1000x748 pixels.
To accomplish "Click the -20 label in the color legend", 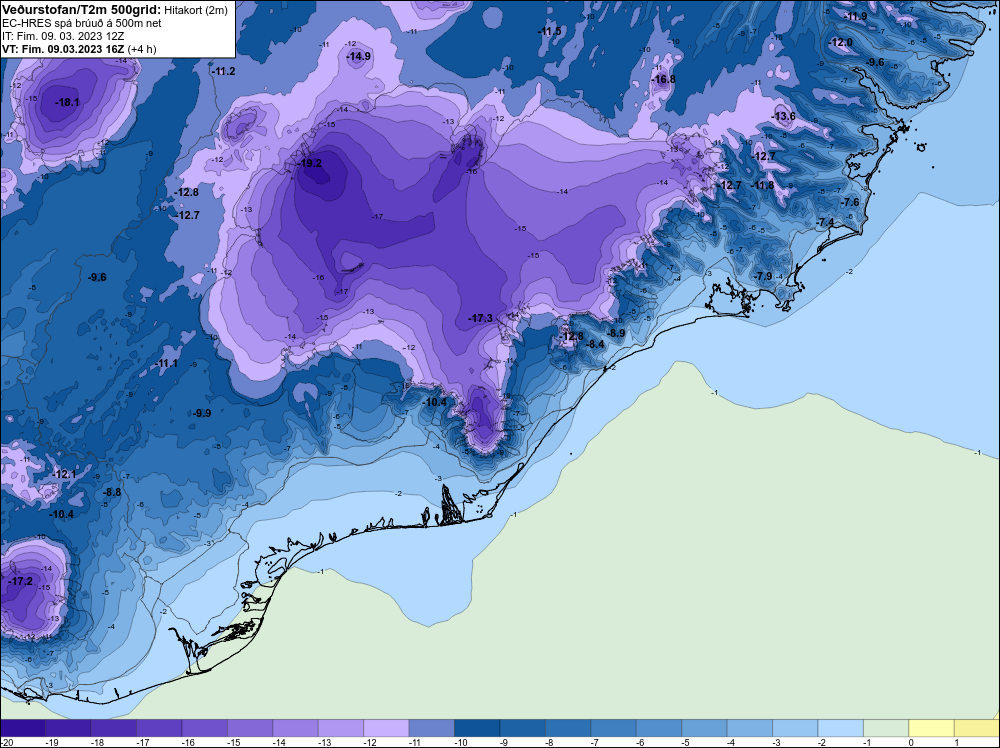I will [x=5, y=742].
